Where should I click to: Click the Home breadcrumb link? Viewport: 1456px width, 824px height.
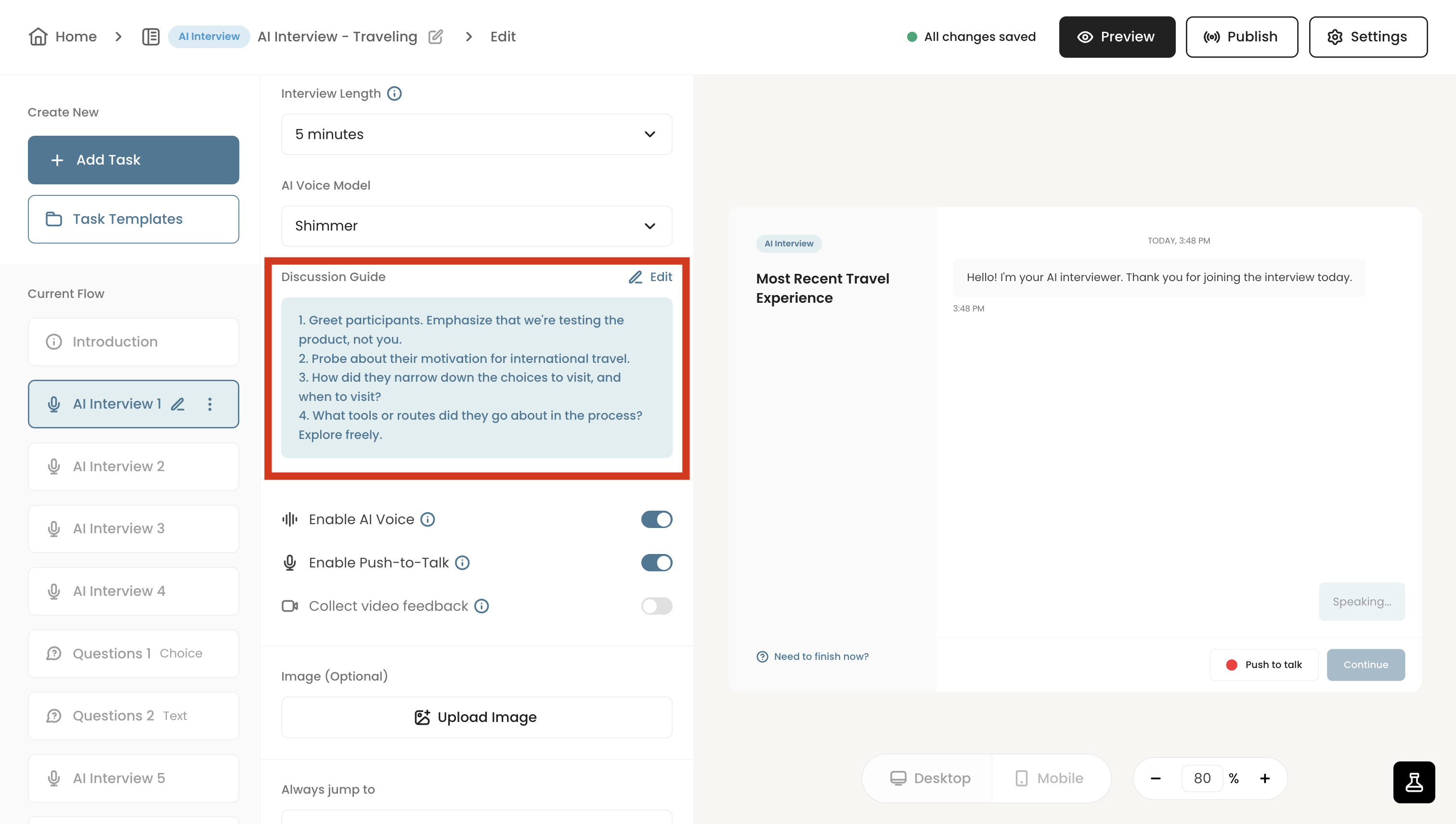pyautogui.click(x=76, y=37)
